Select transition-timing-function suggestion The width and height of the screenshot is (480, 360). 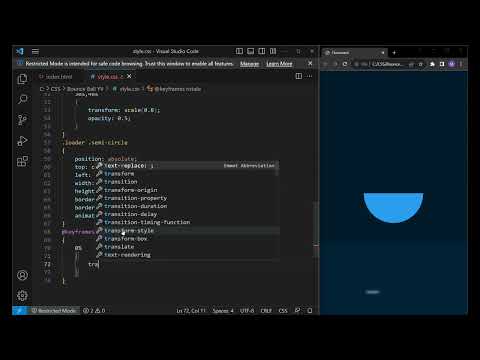coord(187,222)
